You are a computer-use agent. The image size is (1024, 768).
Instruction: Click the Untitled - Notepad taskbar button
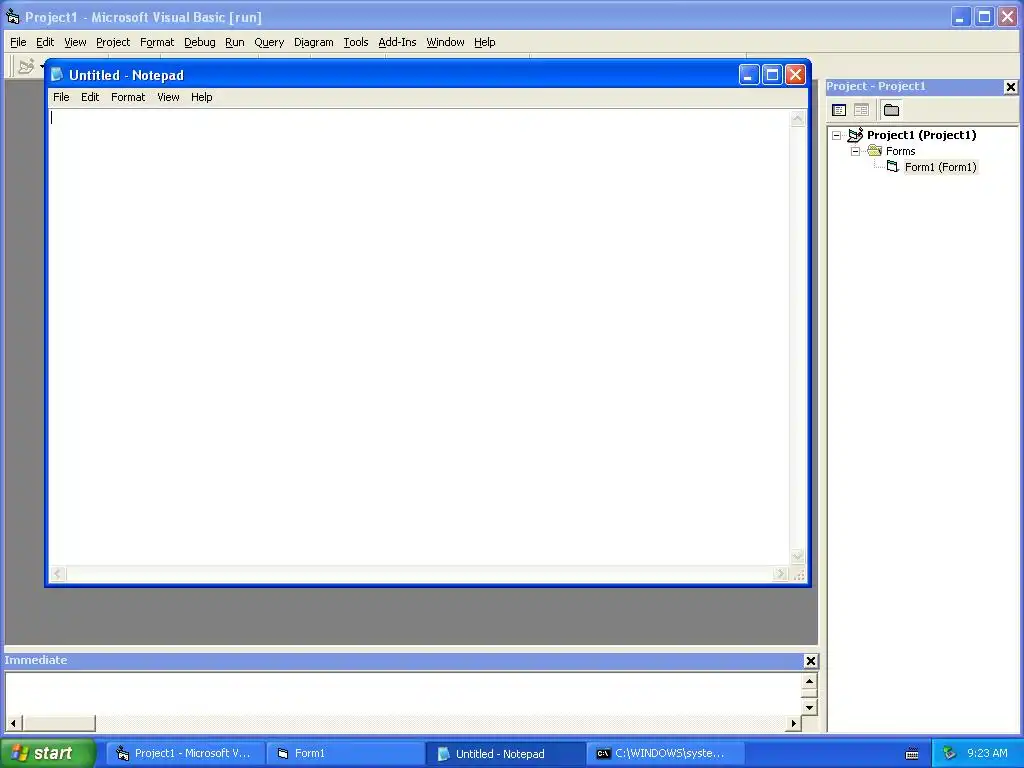tap(506, 754)
